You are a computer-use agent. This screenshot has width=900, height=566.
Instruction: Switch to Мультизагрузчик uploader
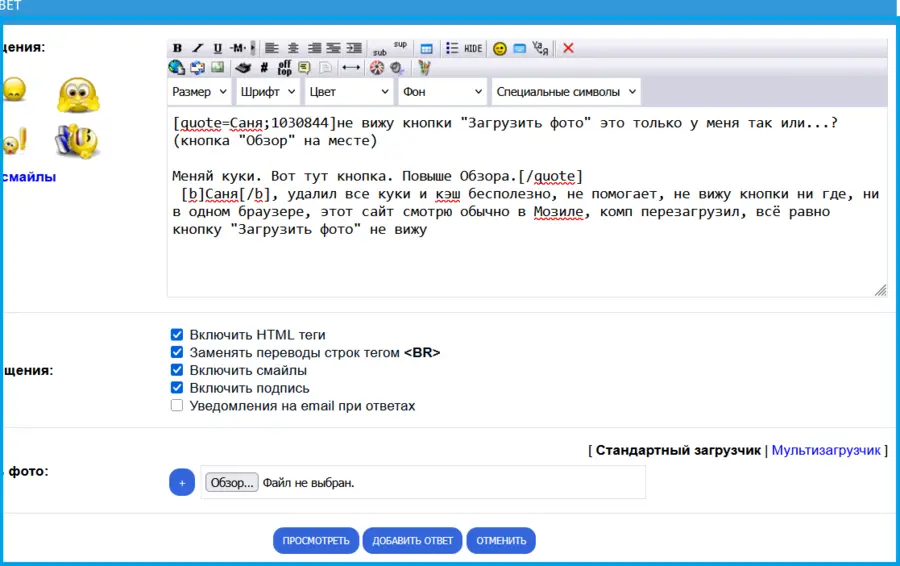point(826,450)
